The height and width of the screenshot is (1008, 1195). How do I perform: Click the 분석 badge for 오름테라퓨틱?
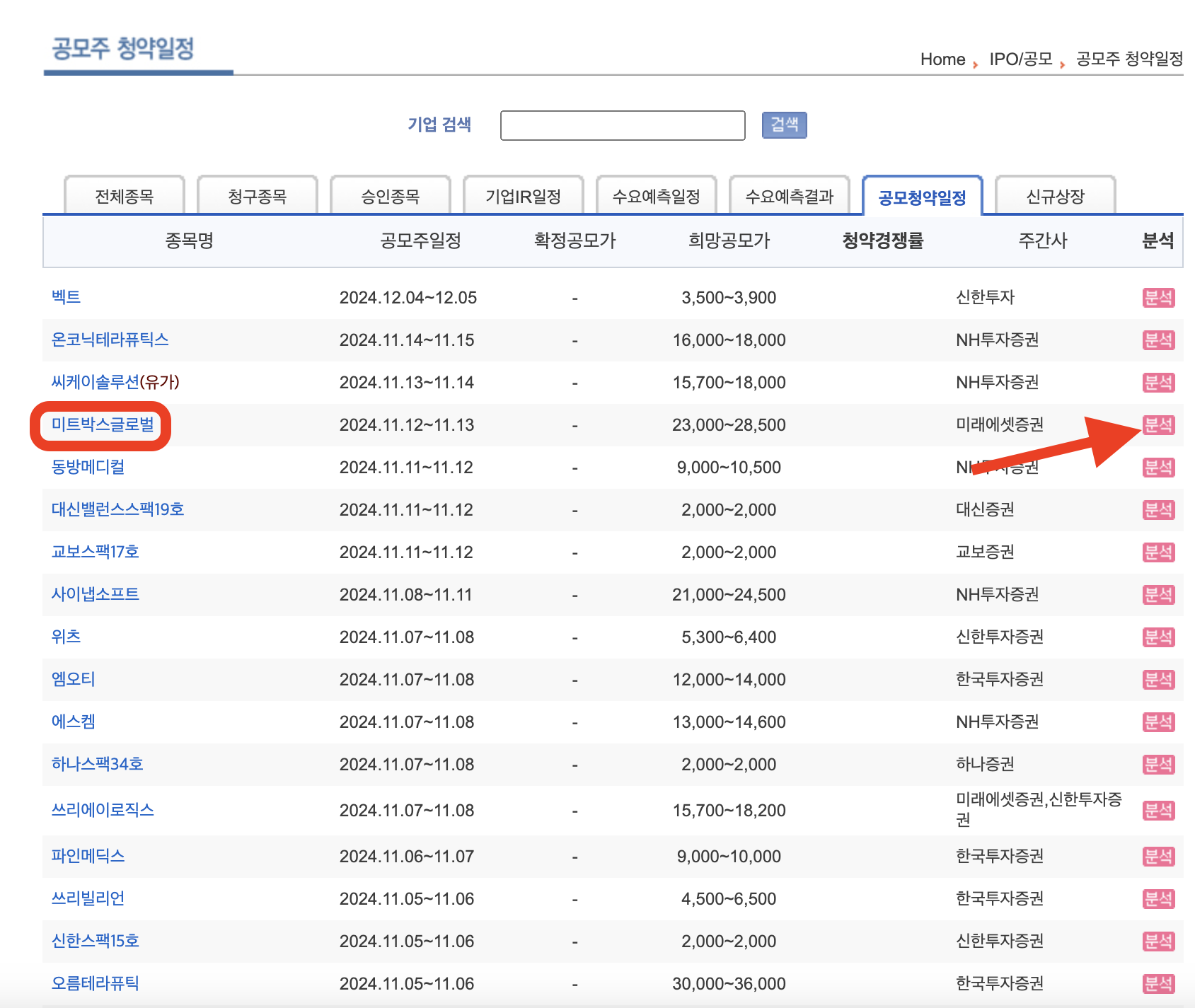point(1158,983)
